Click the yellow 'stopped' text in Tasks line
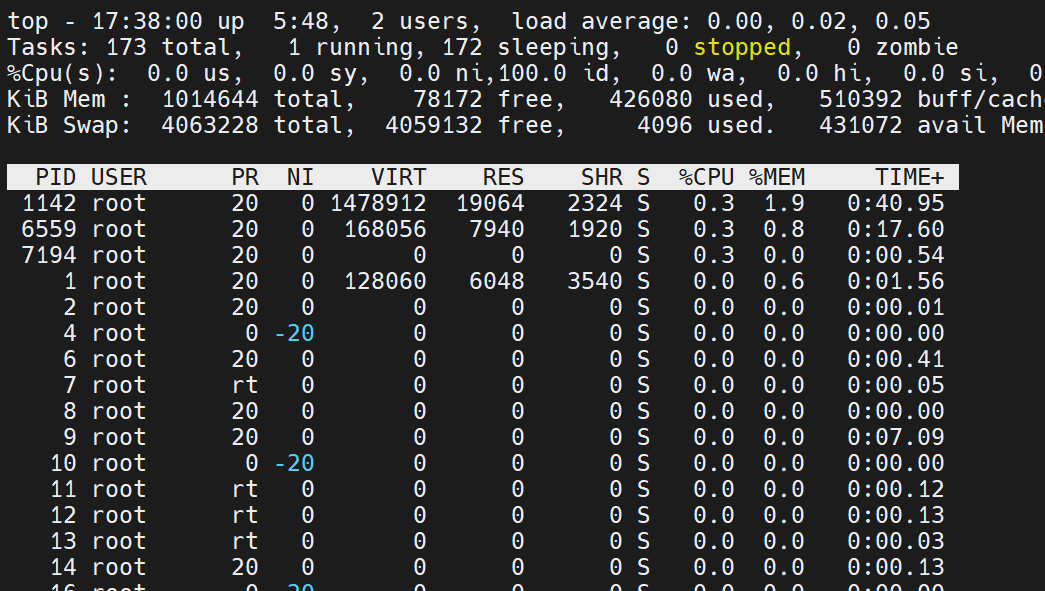 (741, 47)
